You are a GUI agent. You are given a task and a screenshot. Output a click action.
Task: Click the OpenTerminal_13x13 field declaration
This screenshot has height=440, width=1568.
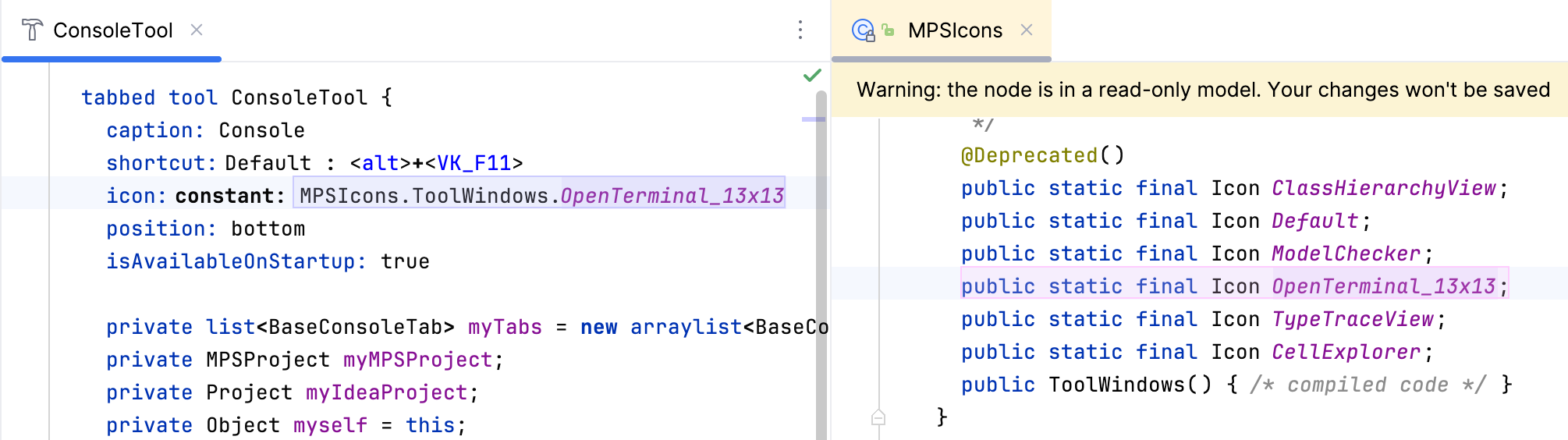pyautogui.click(x=1383, y=286)
